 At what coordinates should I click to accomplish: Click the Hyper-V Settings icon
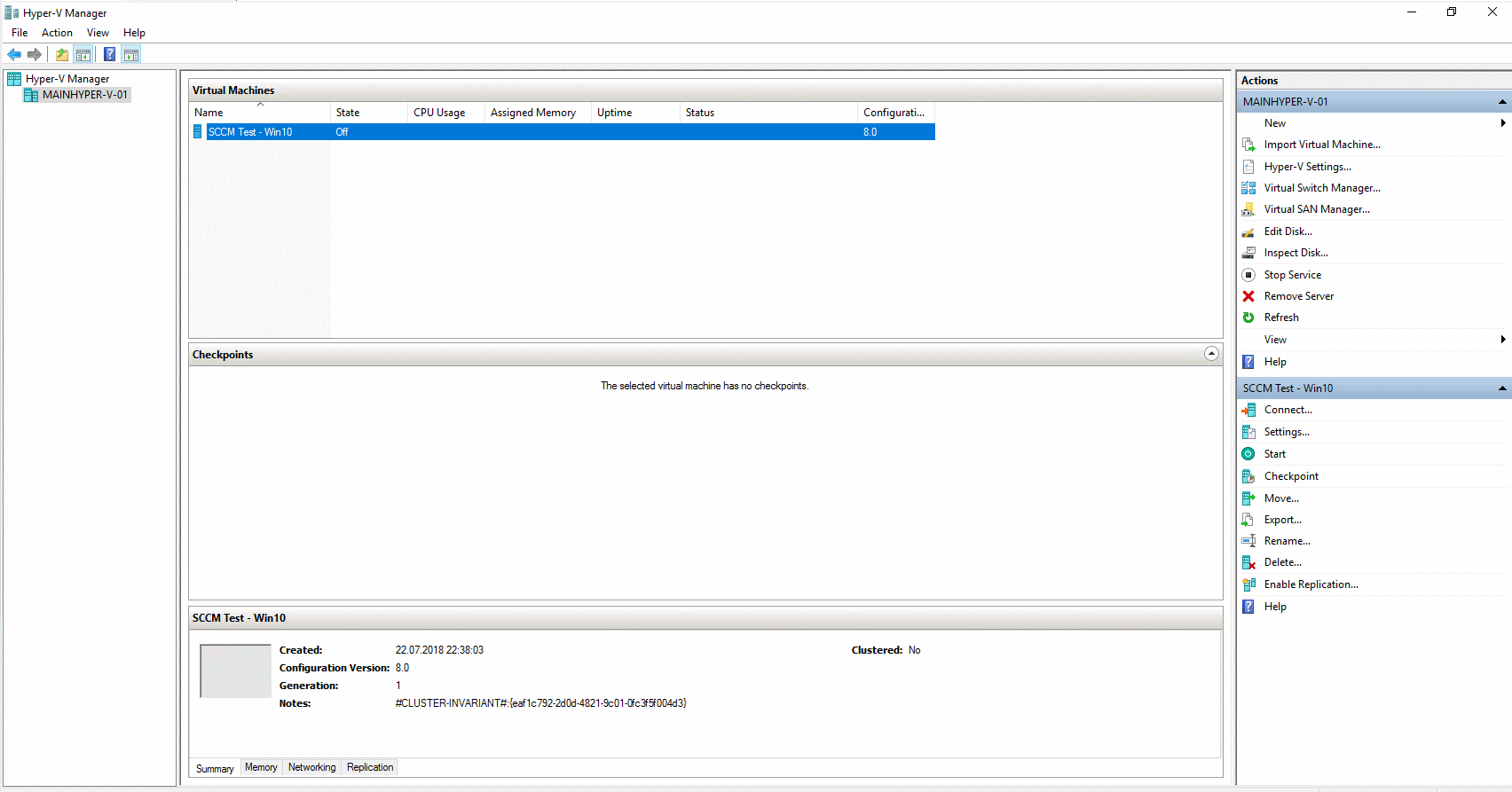tap(1248, 167)
